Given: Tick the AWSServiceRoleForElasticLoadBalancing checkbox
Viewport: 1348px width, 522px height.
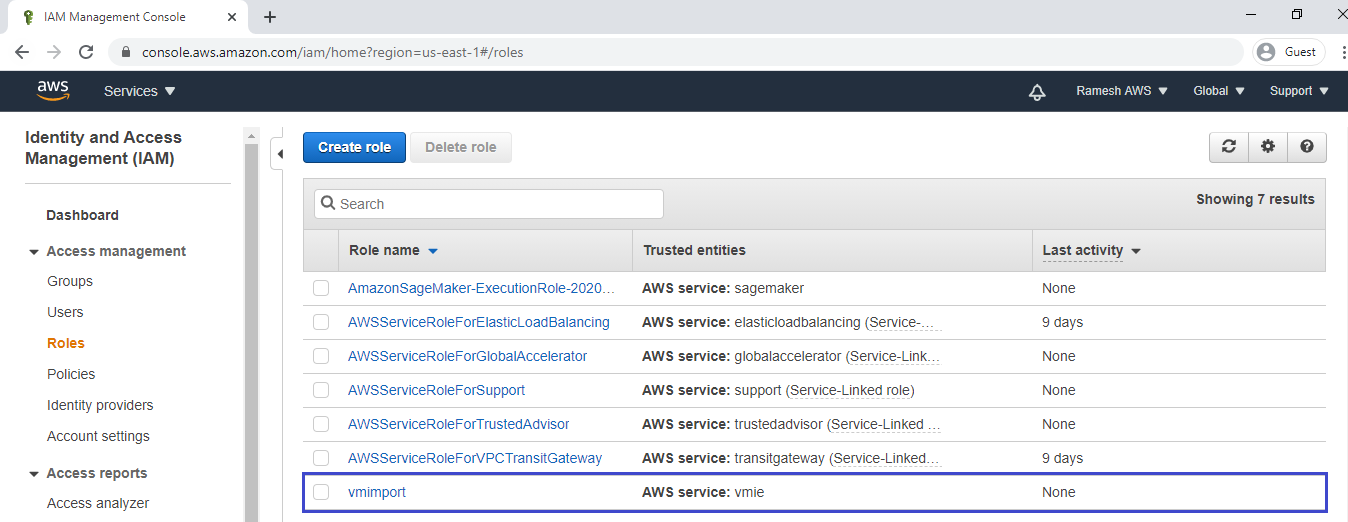Looking at the screenshot, I should (x=321, y=322).
